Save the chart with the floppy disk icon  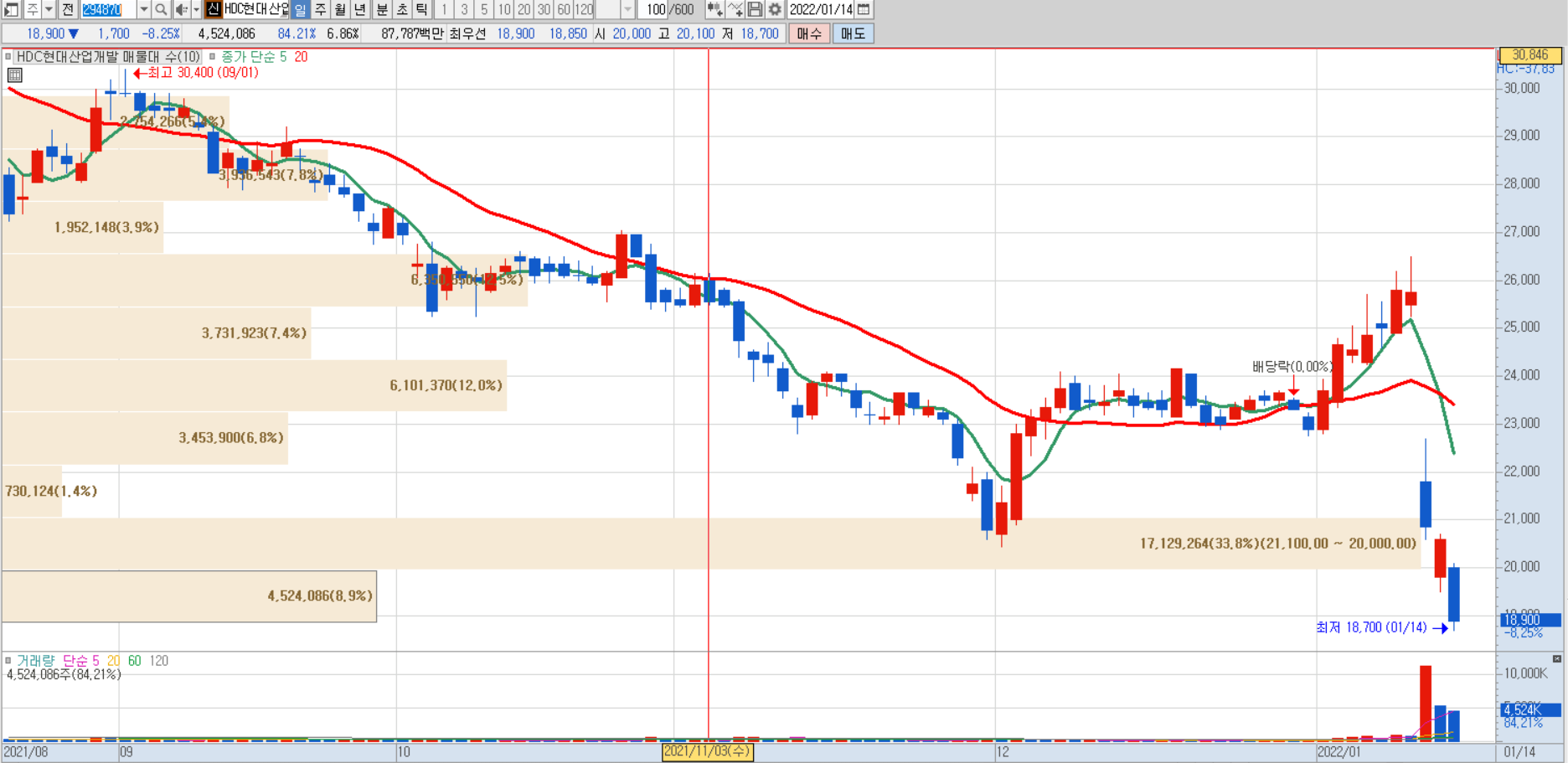coord(755,9)
